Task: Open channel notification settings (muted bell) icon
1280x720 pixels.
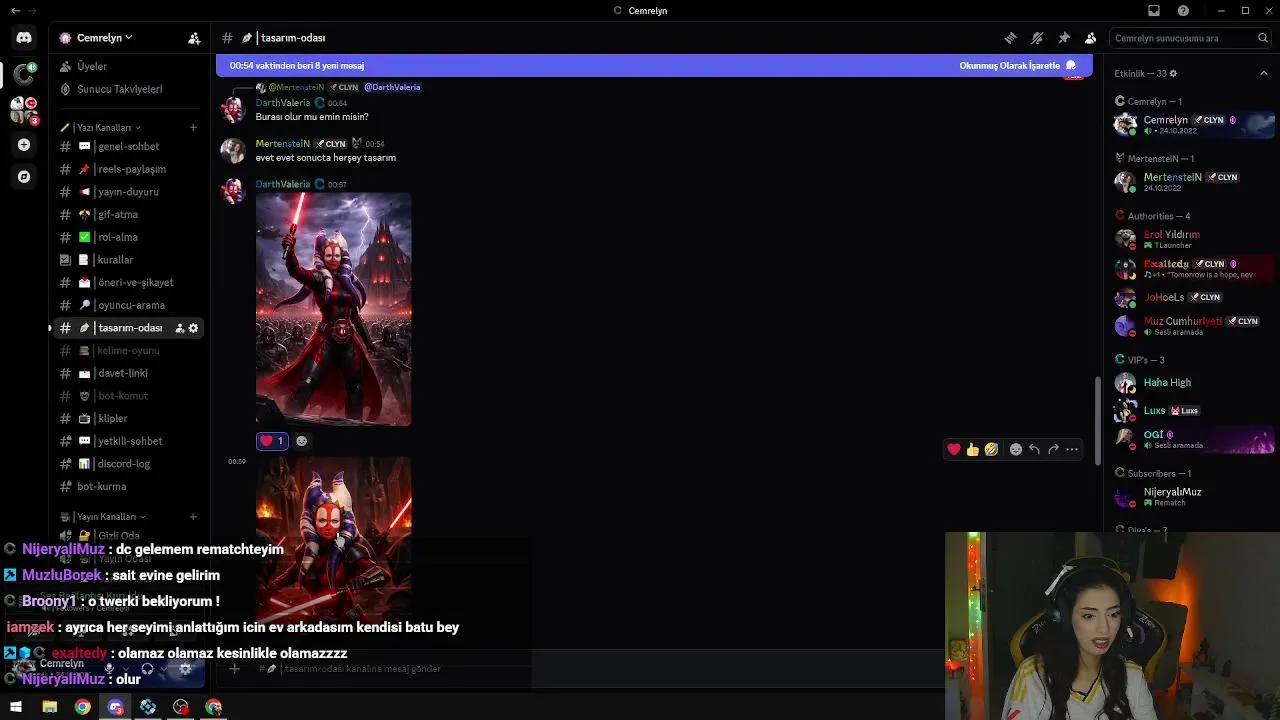Action: 1037,38
